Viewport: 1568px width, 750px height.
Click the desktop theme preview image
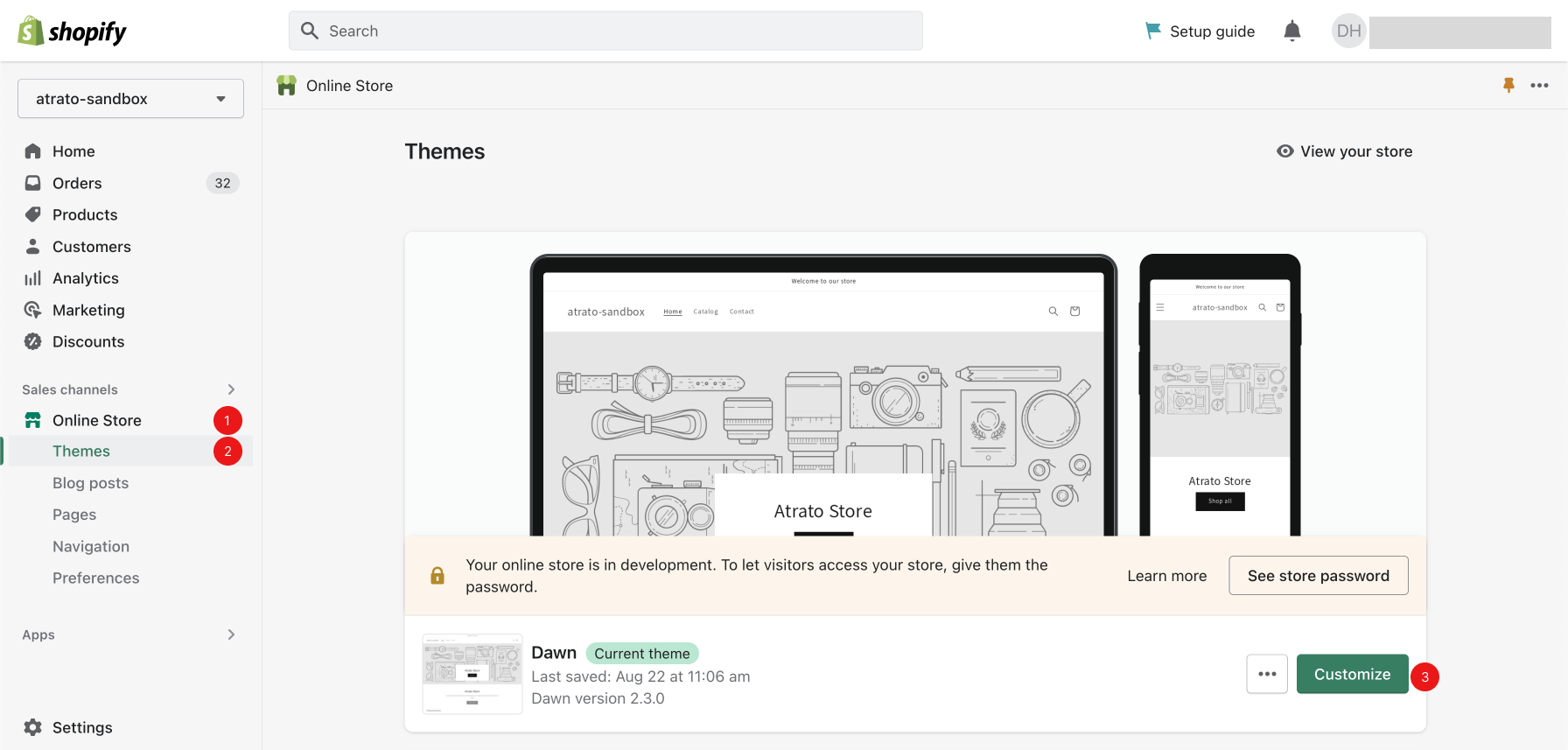pyautogui.click(x=823, y=395)
